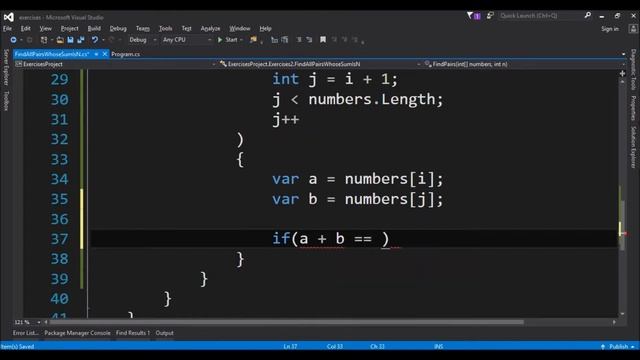640x360 pixels.
Task: Open the Build menu
Action: pos(94,29)
